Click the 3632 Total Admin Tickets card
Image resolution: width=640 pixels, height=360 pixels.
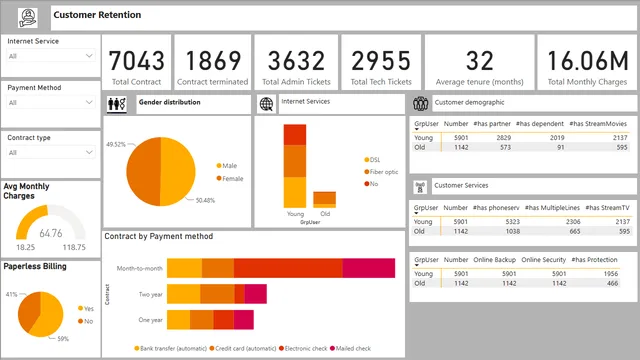coord(296,62)
